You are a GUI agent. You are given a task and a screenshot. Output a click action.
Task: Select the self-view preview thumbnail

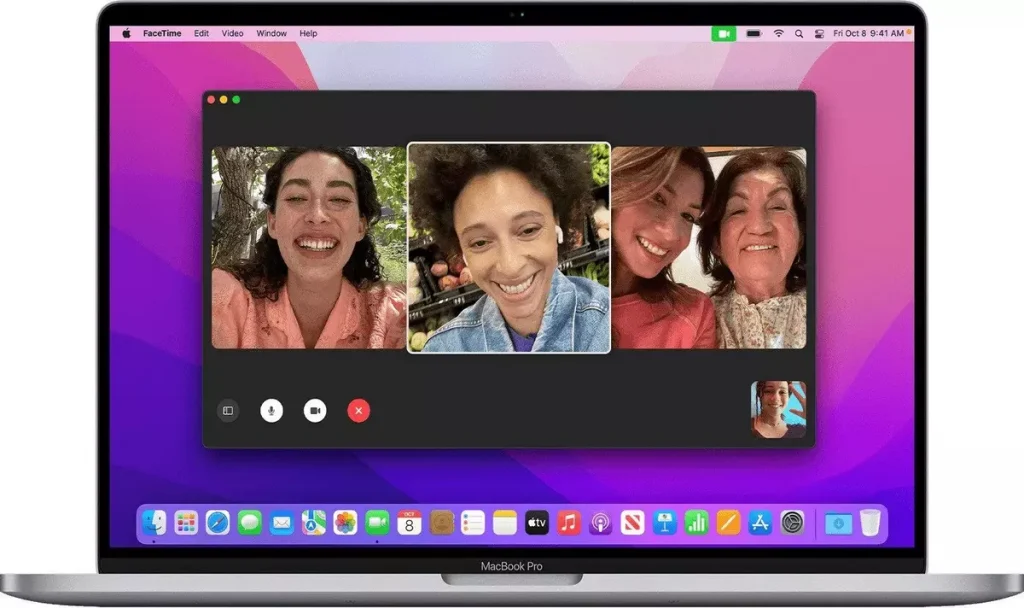click(x=778, y=409)
